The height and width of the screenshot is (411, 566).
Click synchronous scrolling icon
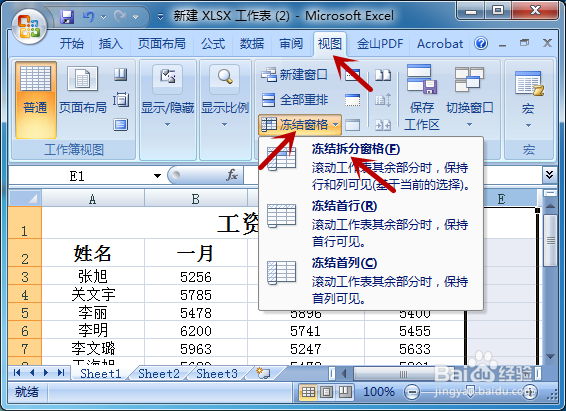pyautogui.click(x=383, y=100)
